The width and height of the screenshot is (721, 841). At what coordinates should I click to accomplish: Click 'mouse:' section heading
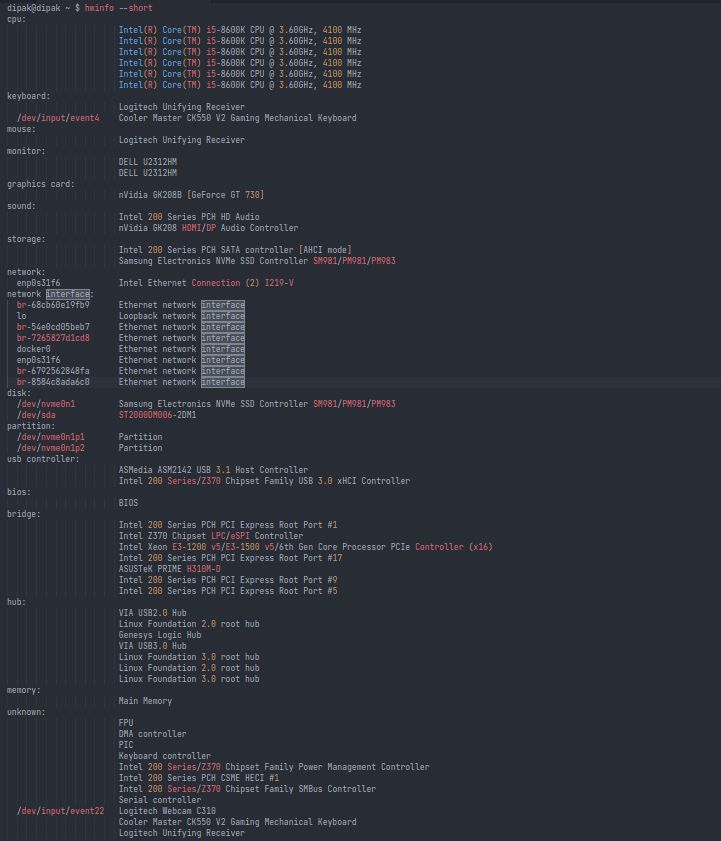21,129
